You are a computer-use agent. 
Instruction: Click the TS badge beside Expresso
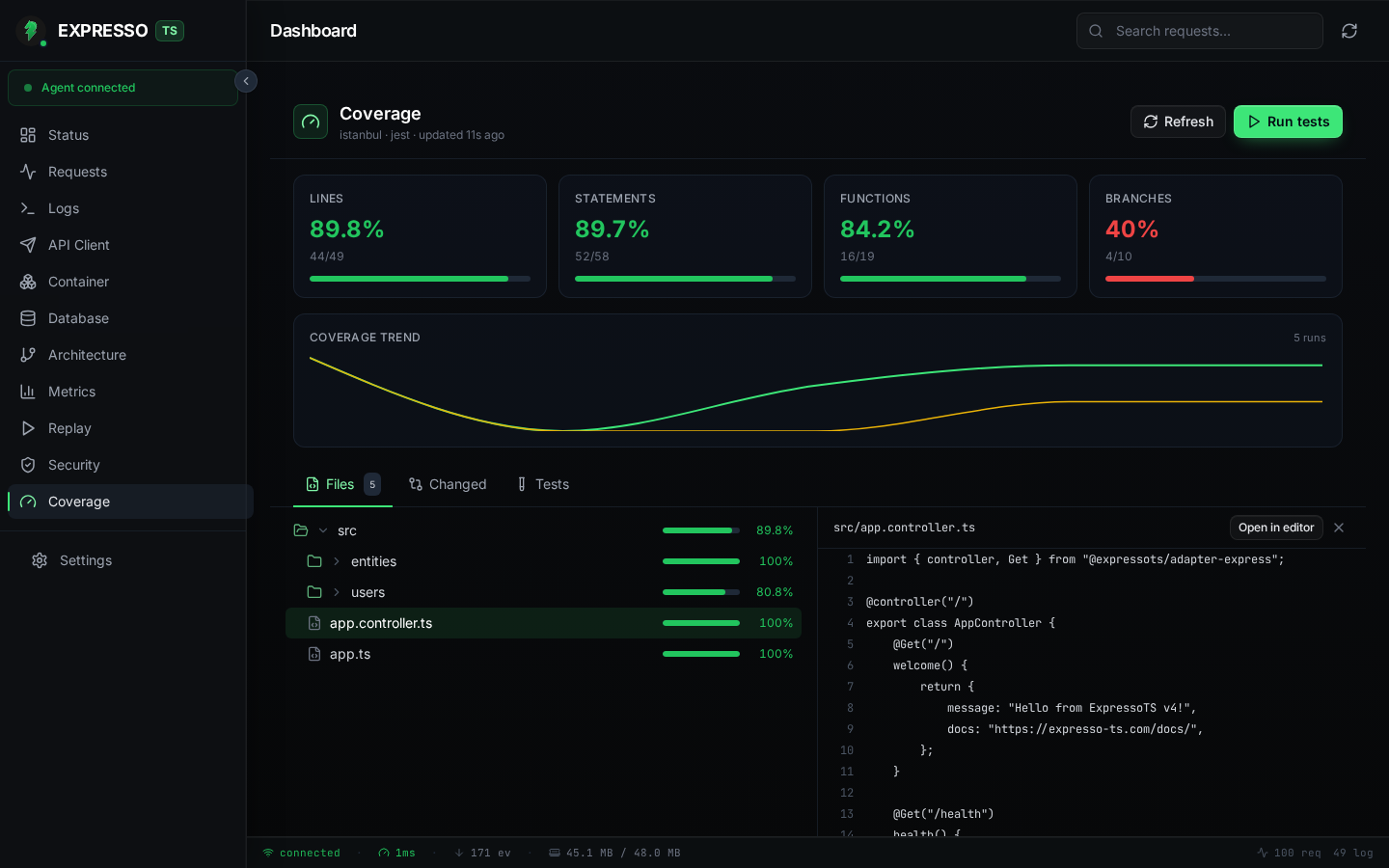tap(170, 31)
